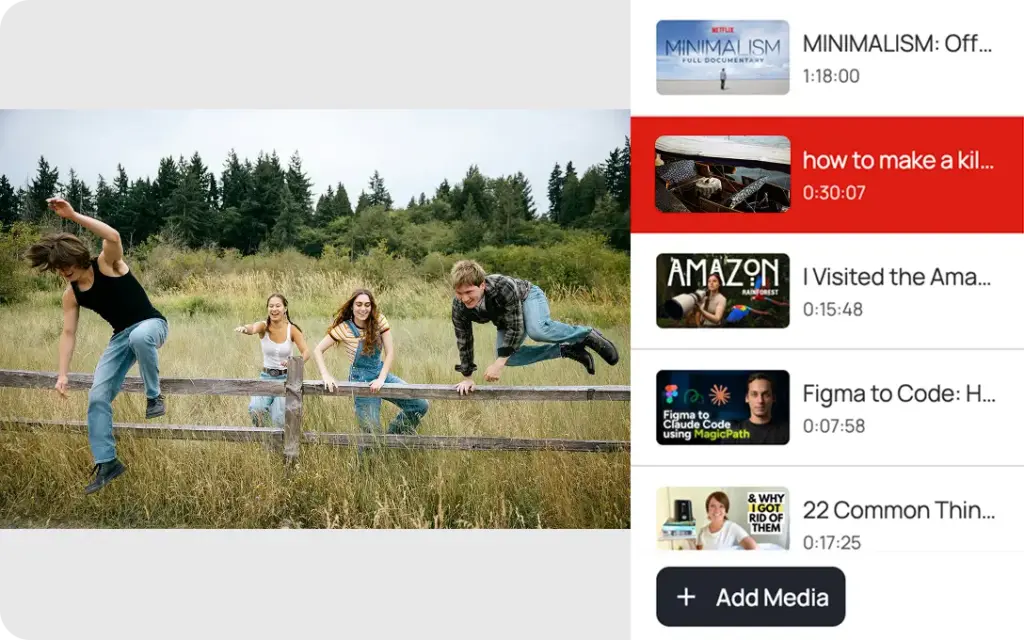Click the Netflix logo on MINIMALISM thumbnail
Image resolution: width=1024 pixels, height=640 pixels.
tap(722, 30)
